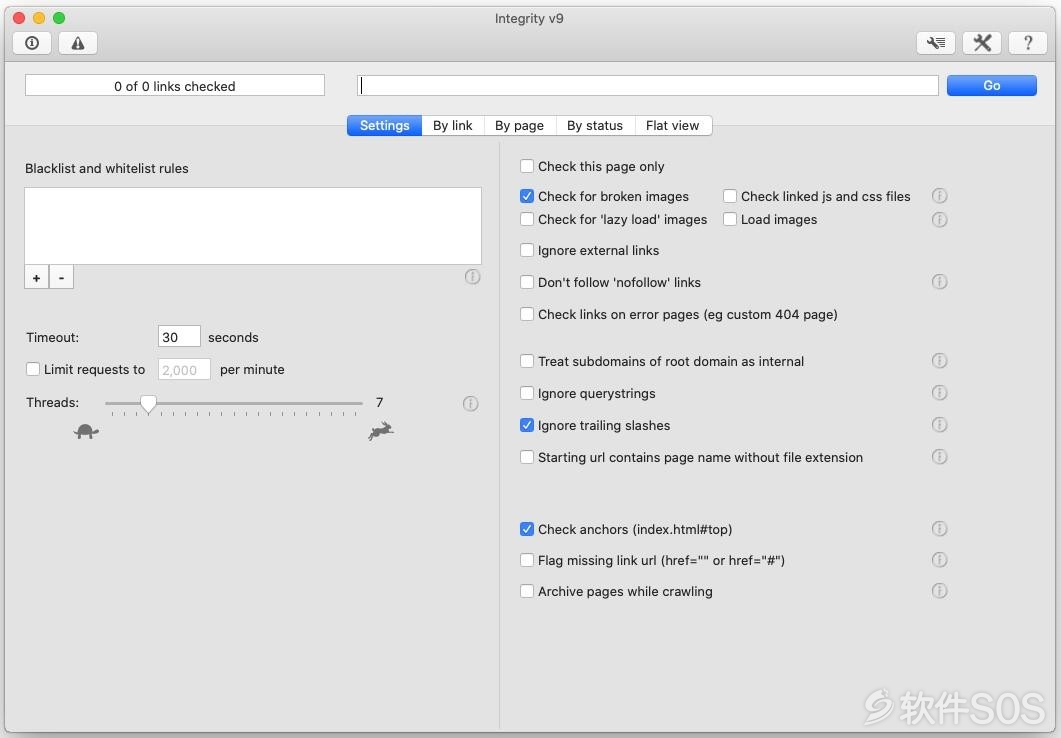
Task: Enable Don't follow 'nofollow' links
Action: pos(526,282)
